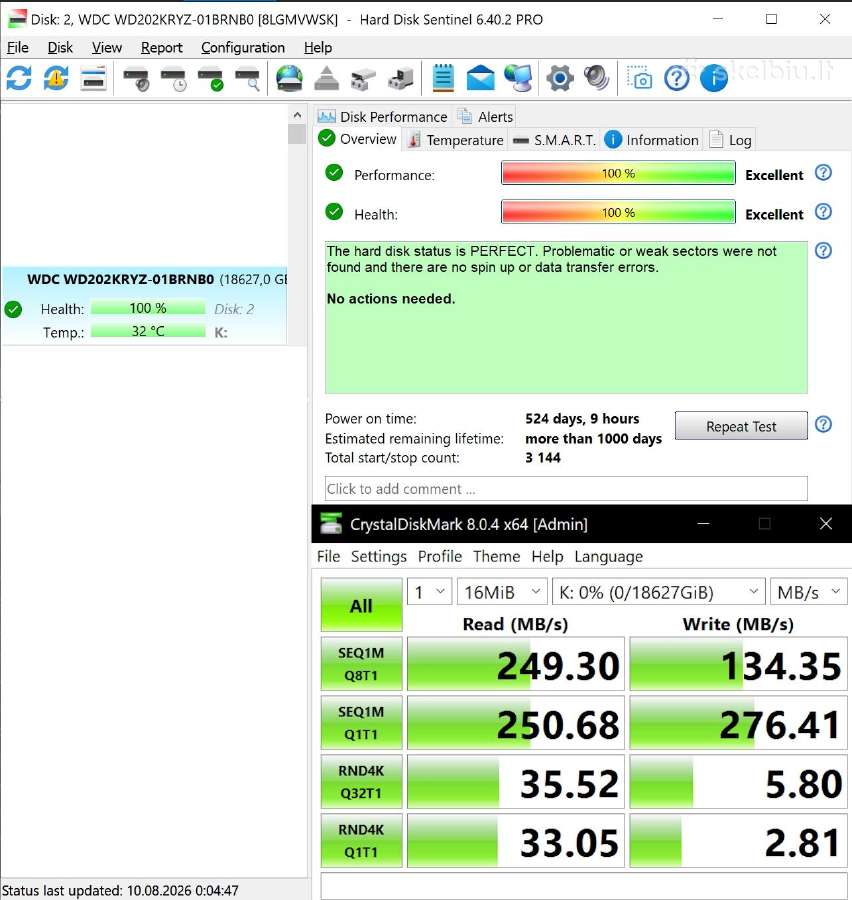852x900 pixels.
Task: Click the blue Refresh arrows toolbar icon
Action: coord(19,77)
